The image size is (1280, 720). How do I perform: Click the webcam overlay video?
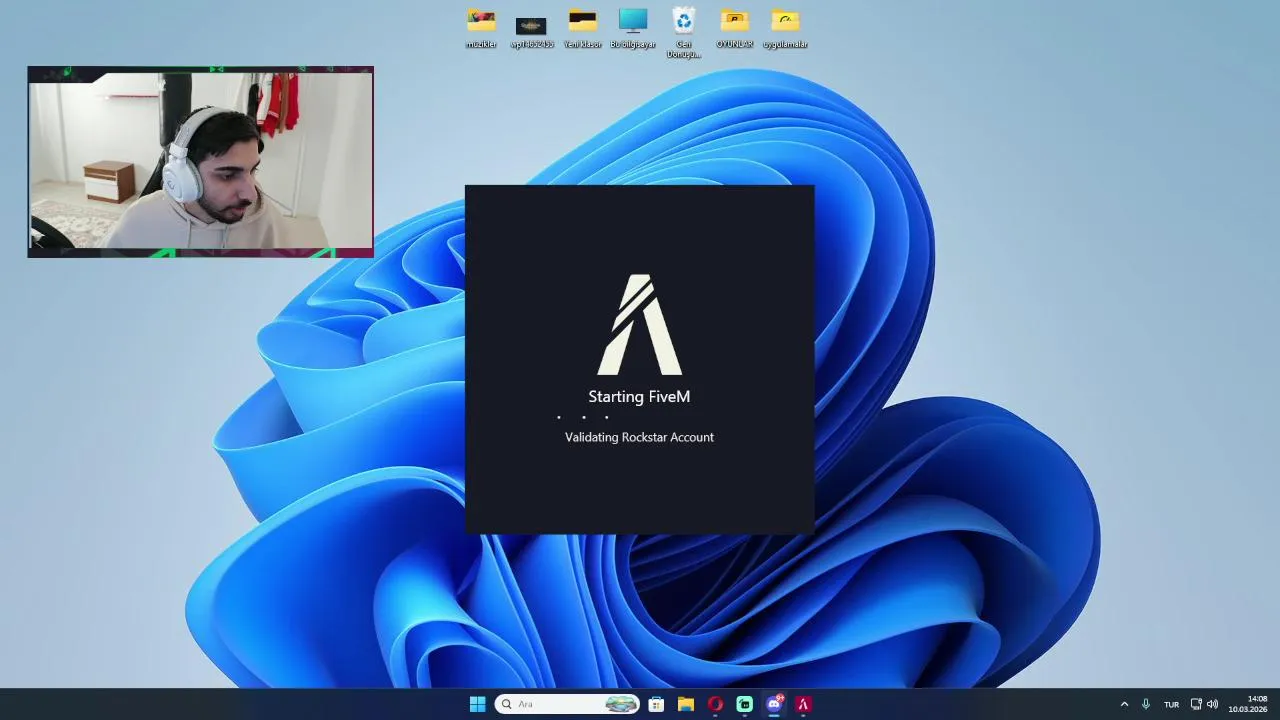(201, 162)
